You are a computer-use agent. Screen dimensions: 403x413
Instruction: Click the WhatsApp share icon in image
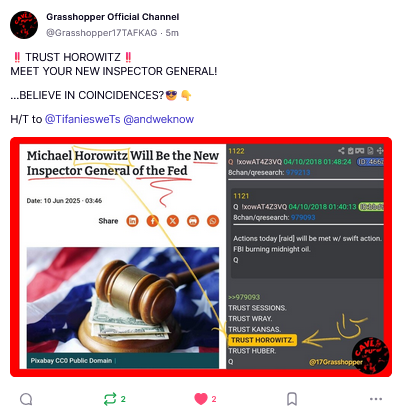(x=213, y=221)
